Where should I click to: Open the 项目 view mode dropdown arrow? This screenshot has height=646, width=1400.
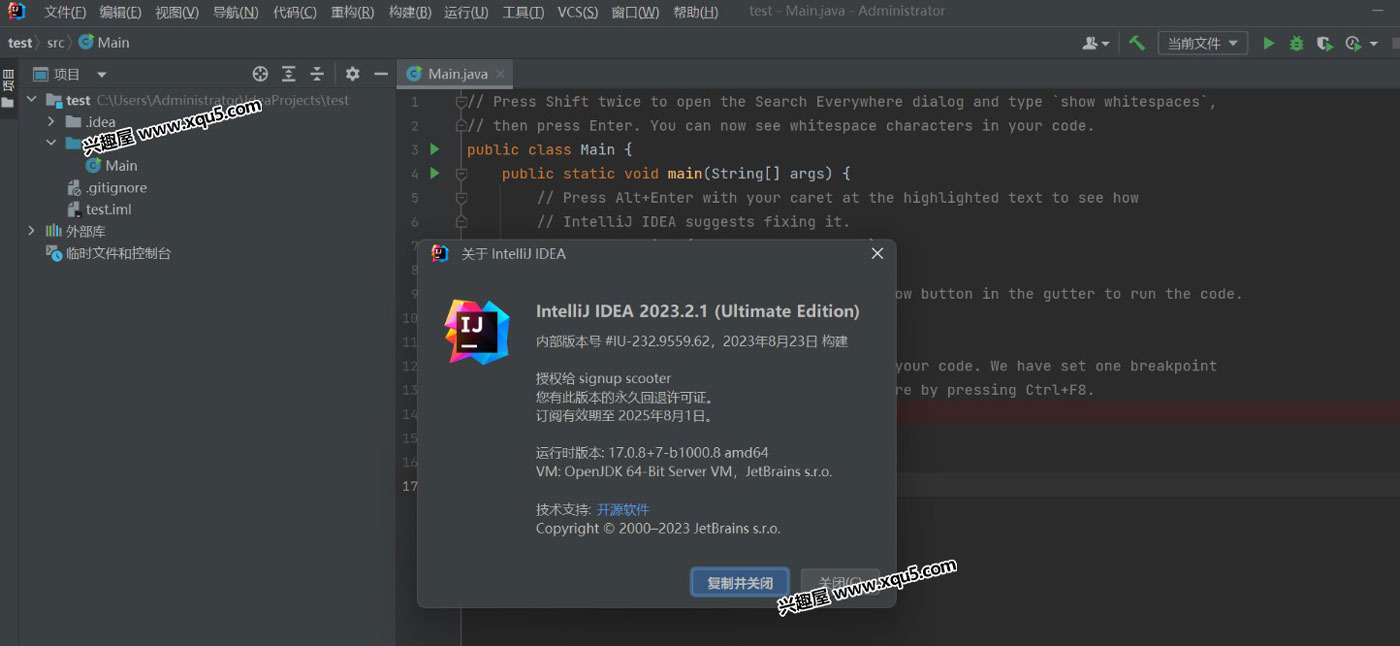click(101, 74)
